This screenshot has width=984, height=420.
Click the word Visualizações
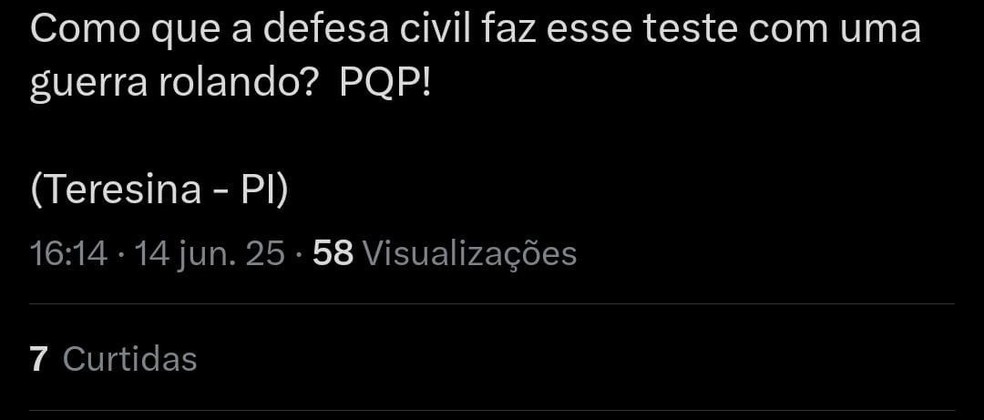click(470, 254)
